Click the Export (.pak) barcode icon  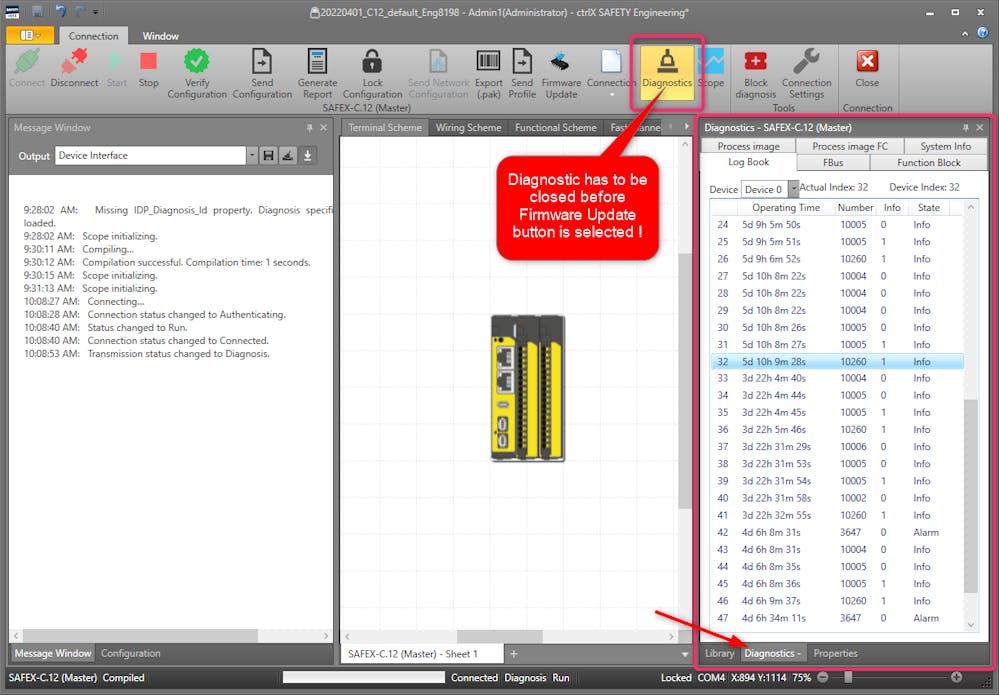[x=489, y=61]
